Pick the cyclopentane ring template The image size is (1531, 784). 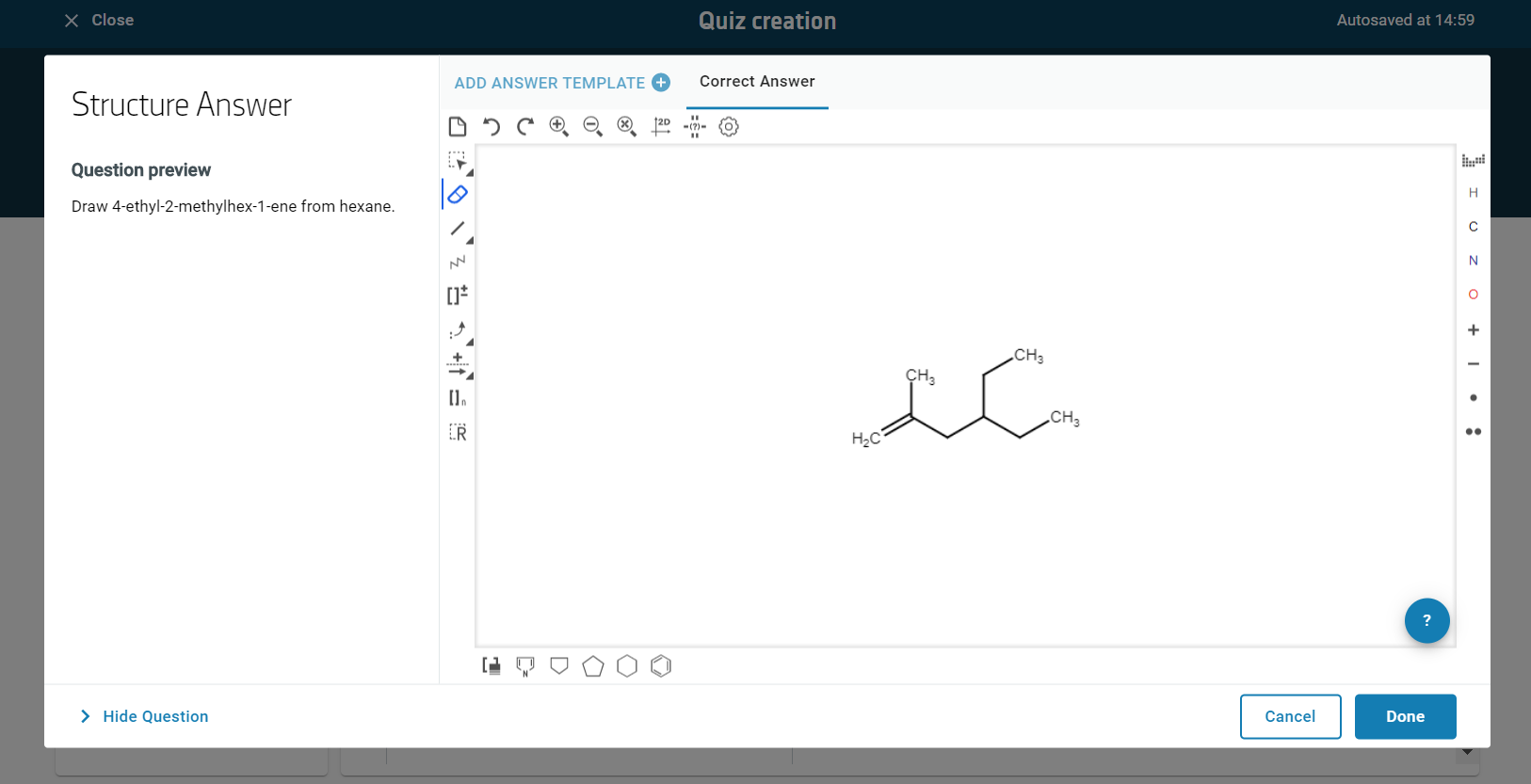point(593,666)
